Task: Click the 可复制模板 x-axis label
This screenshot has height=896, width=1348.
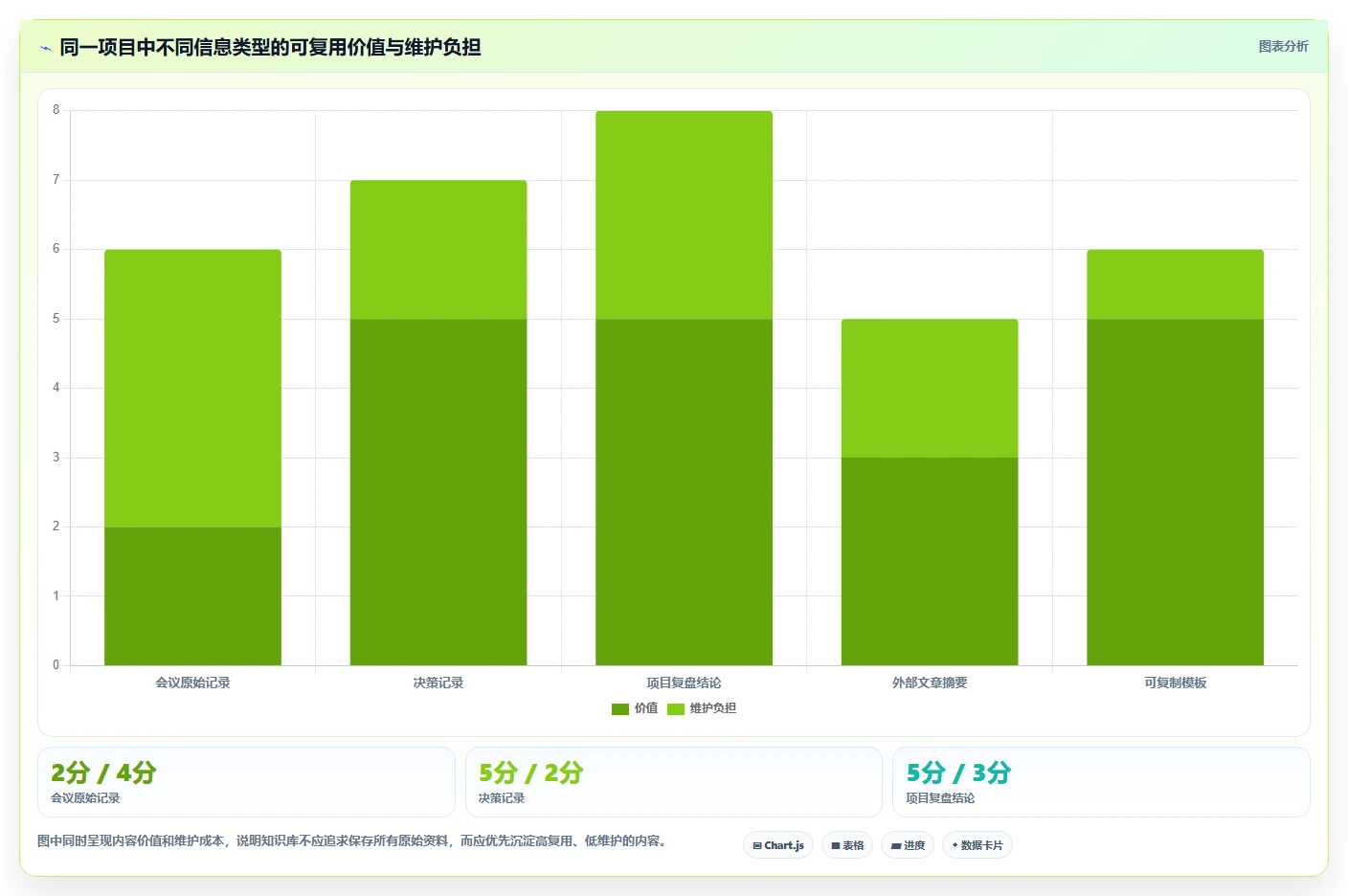Action: [1176, 683]
